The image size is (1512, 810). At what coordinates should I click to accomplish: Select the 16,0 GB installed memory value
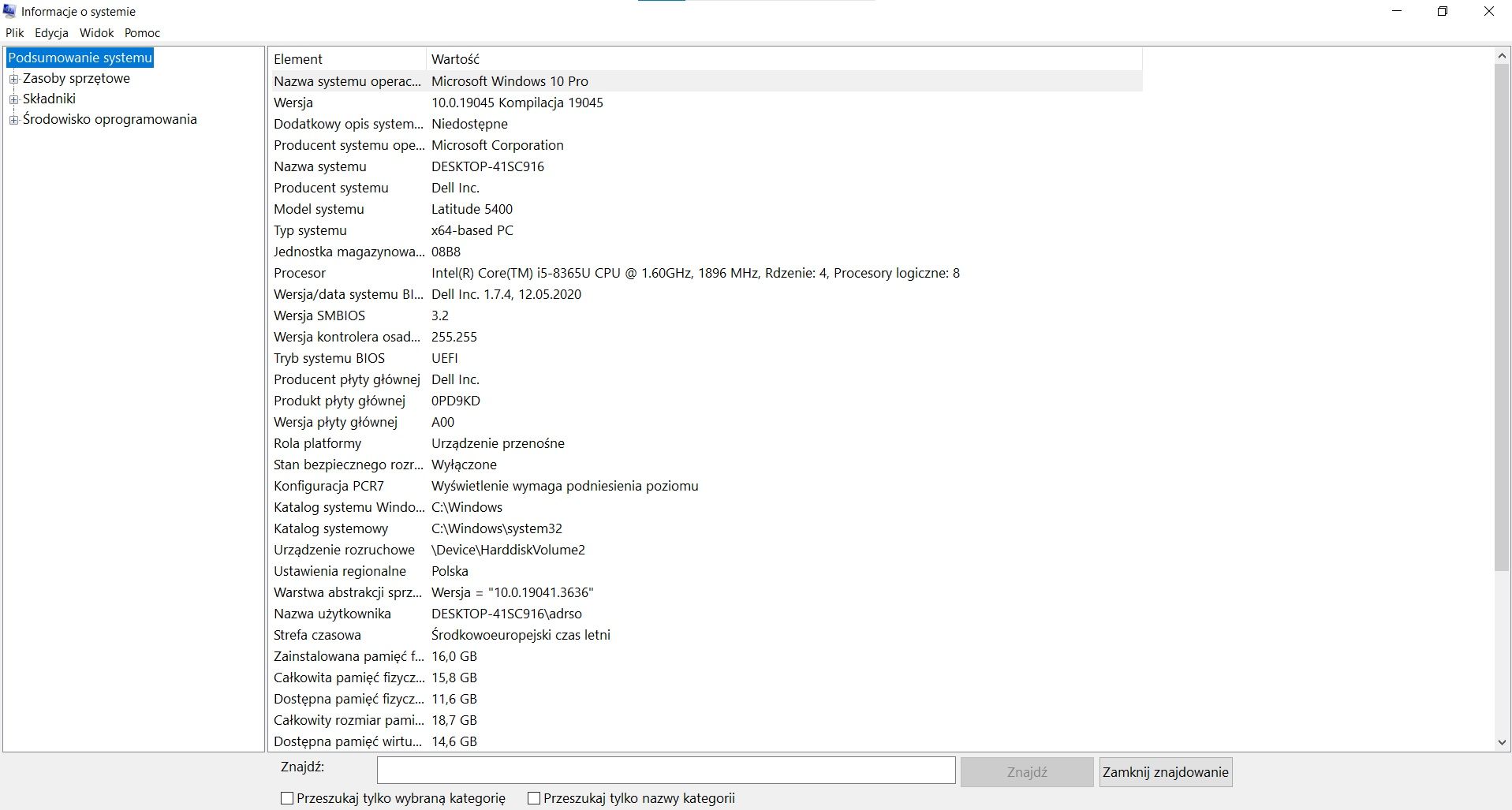click(454, 656)
